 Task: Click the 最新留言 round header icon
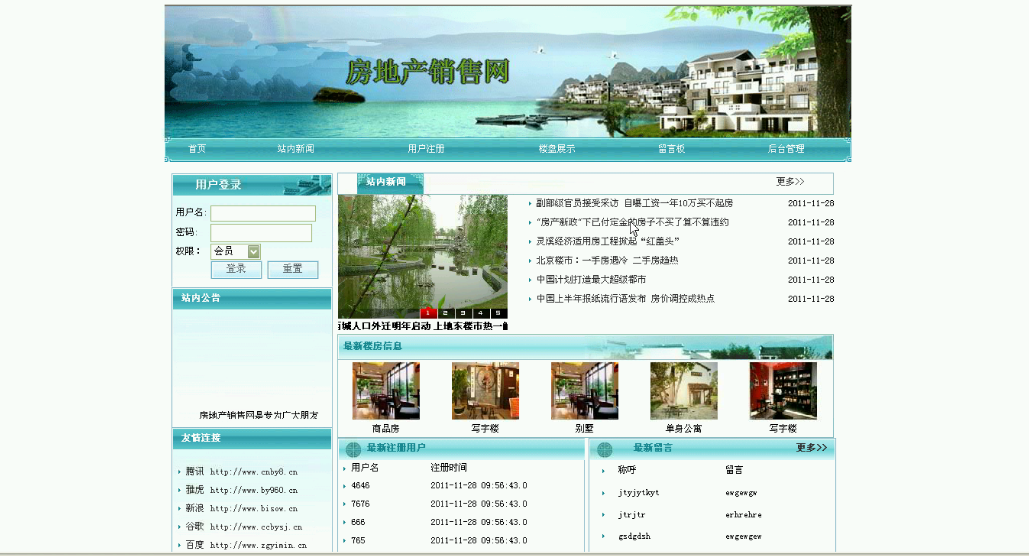point(605,449)
